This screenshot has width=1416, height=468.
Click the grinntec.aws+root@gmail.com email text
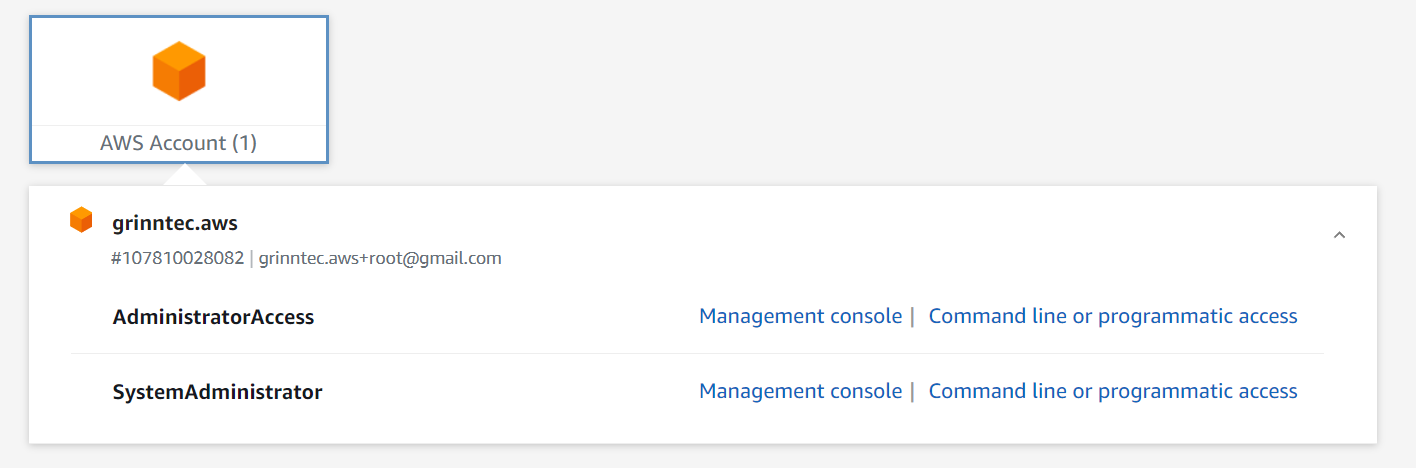tap(380, 258)
